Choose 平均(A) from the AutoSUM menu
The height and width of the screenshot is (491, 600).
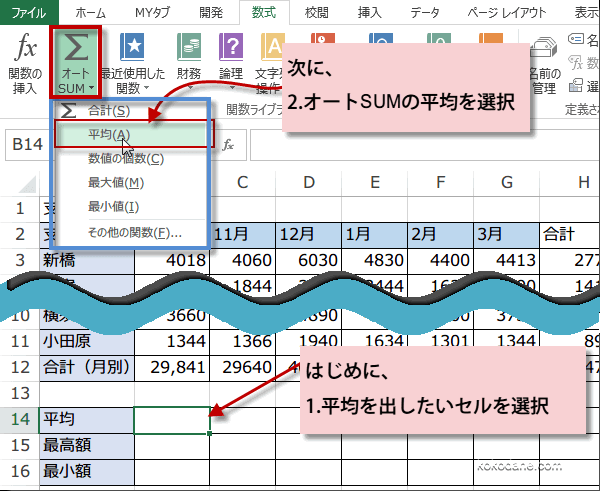[x=109, y=135]
